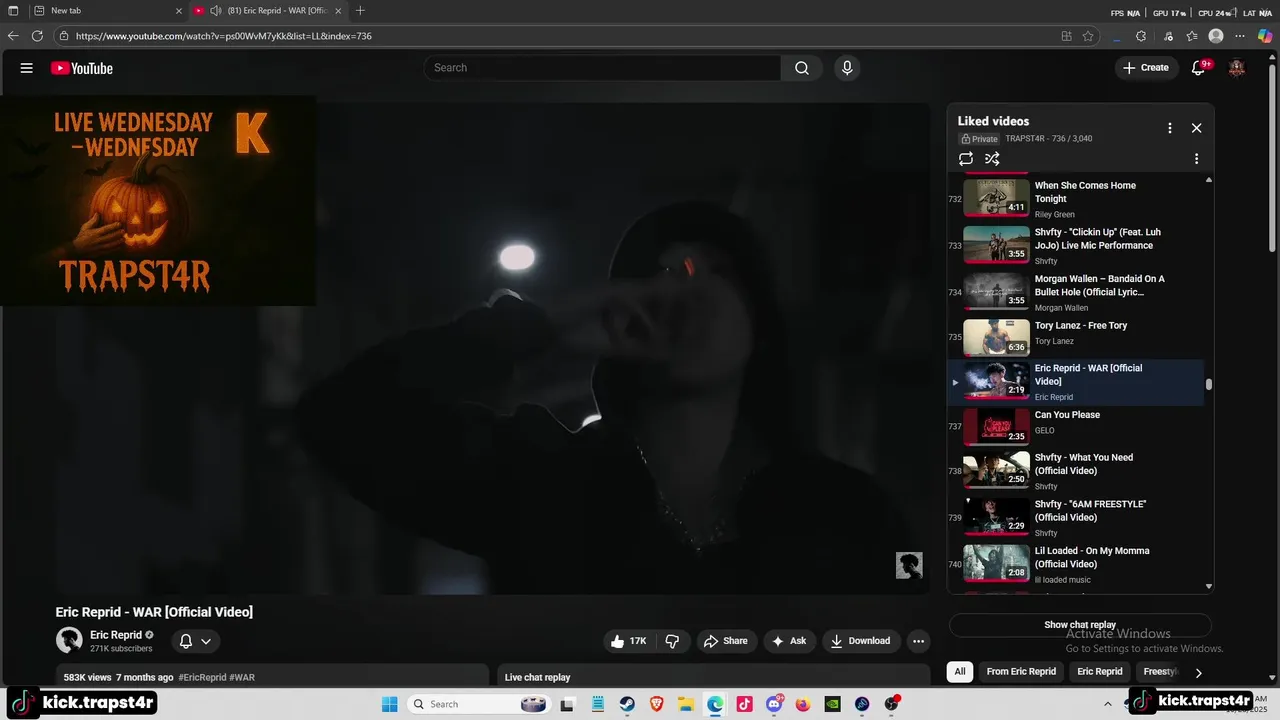1280x720 pixels.
Task: Open more video actions menu
Action: pos(918,641)
